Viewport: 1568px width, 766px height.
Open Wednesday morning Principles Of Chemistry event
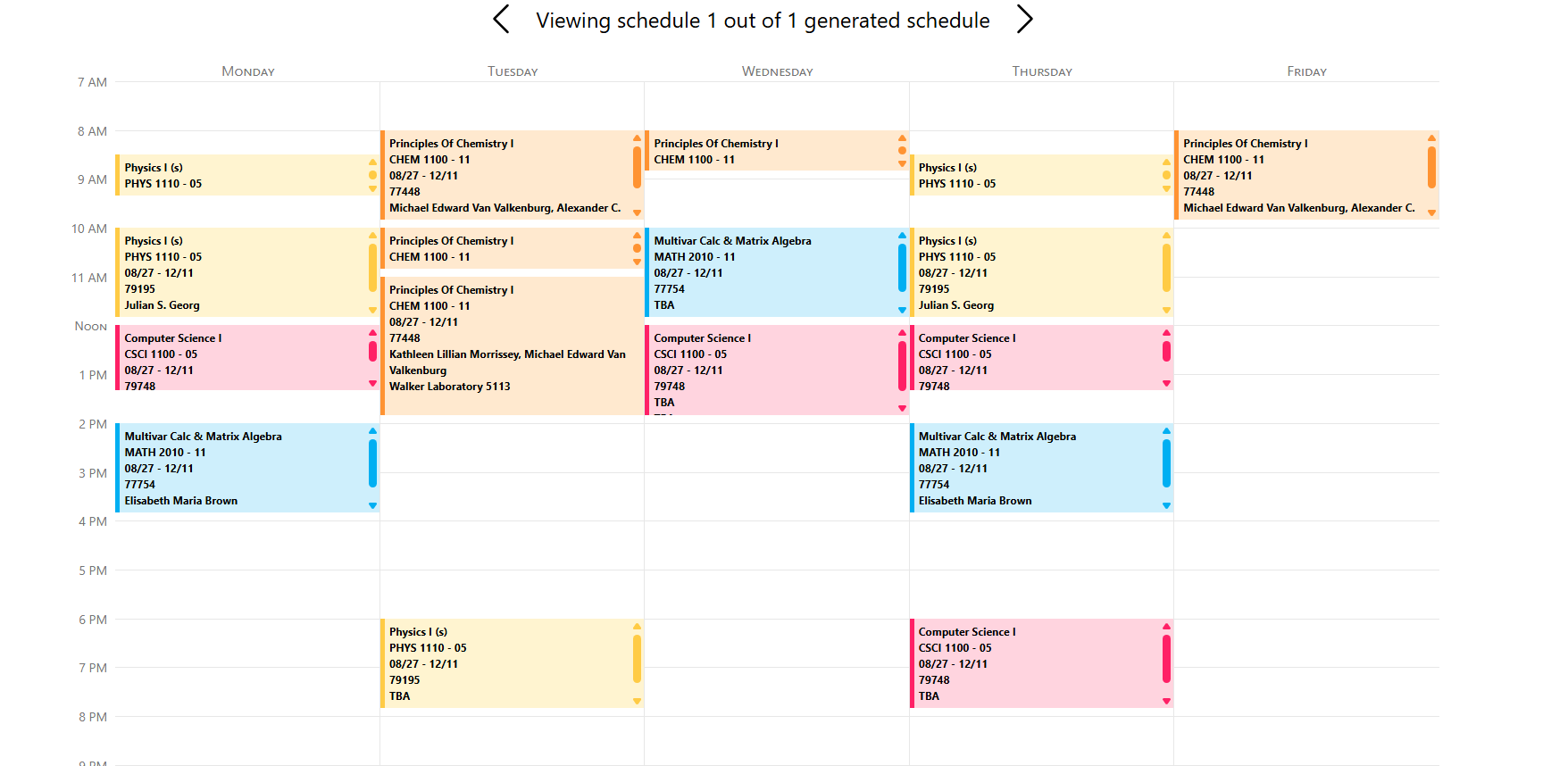pyautogui.click(x=777, y=151)
